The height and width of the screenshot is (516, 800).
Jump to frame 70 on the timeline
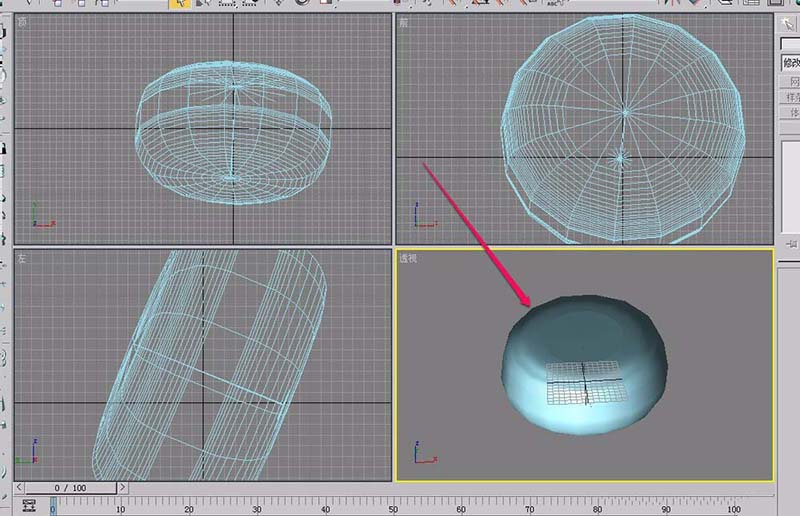tap(529, 509)
